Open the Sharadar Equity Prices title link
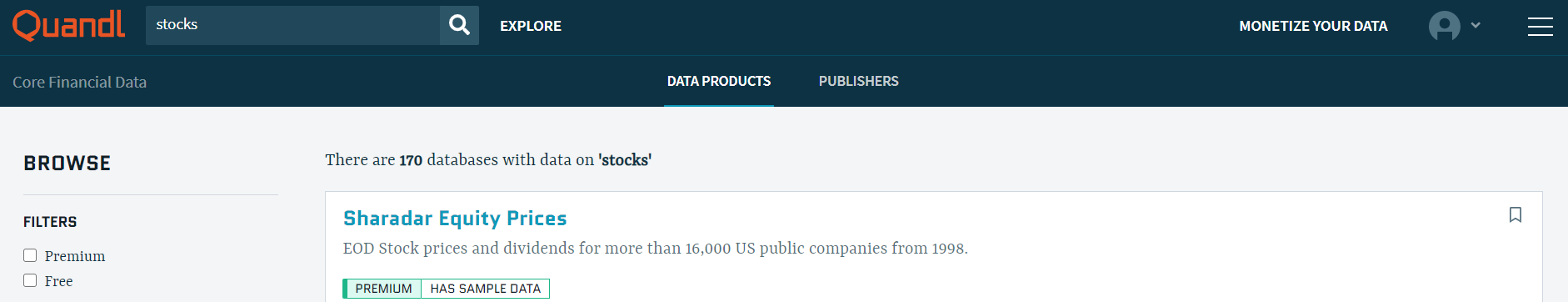The image size is (1568, 302). coord(455,219)
